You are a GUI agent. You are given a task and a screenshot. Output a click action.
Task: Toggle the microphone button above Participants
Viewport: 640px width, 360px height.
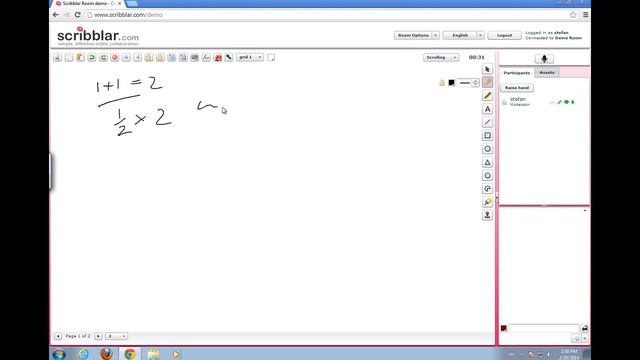(x=544, y=59)
